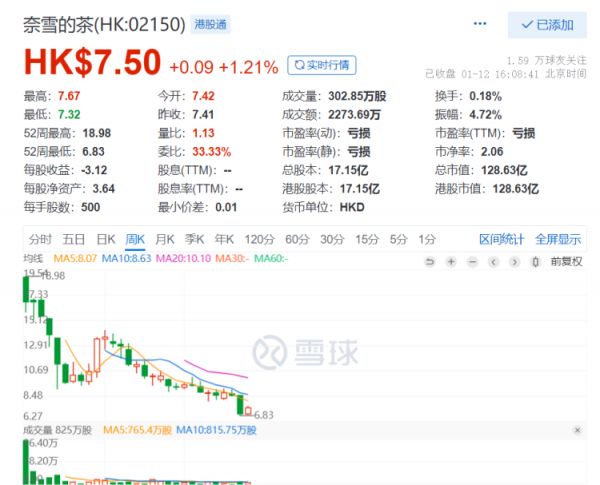Switch to 分时 chart tab
Viewport: 600px width, 485px height.
tap(40, 239)
